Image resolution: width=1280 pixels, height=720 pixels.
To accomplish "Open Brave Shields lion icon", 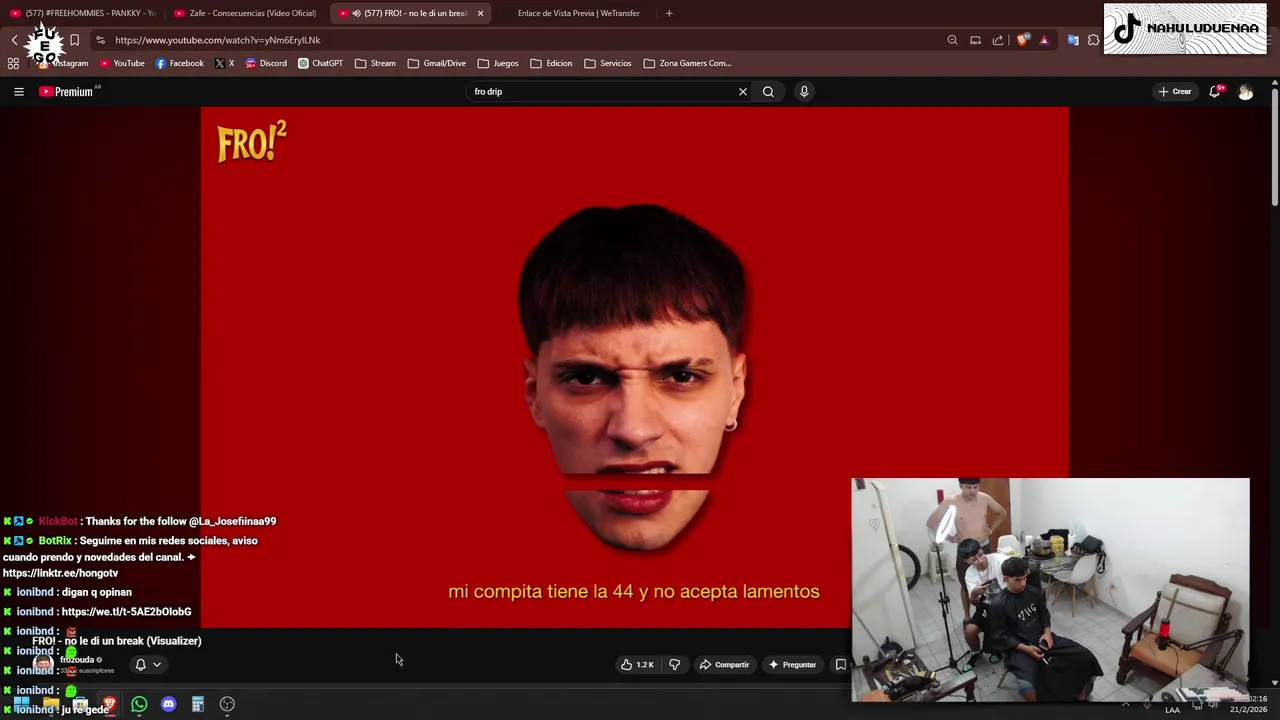I will [1022, 40].
